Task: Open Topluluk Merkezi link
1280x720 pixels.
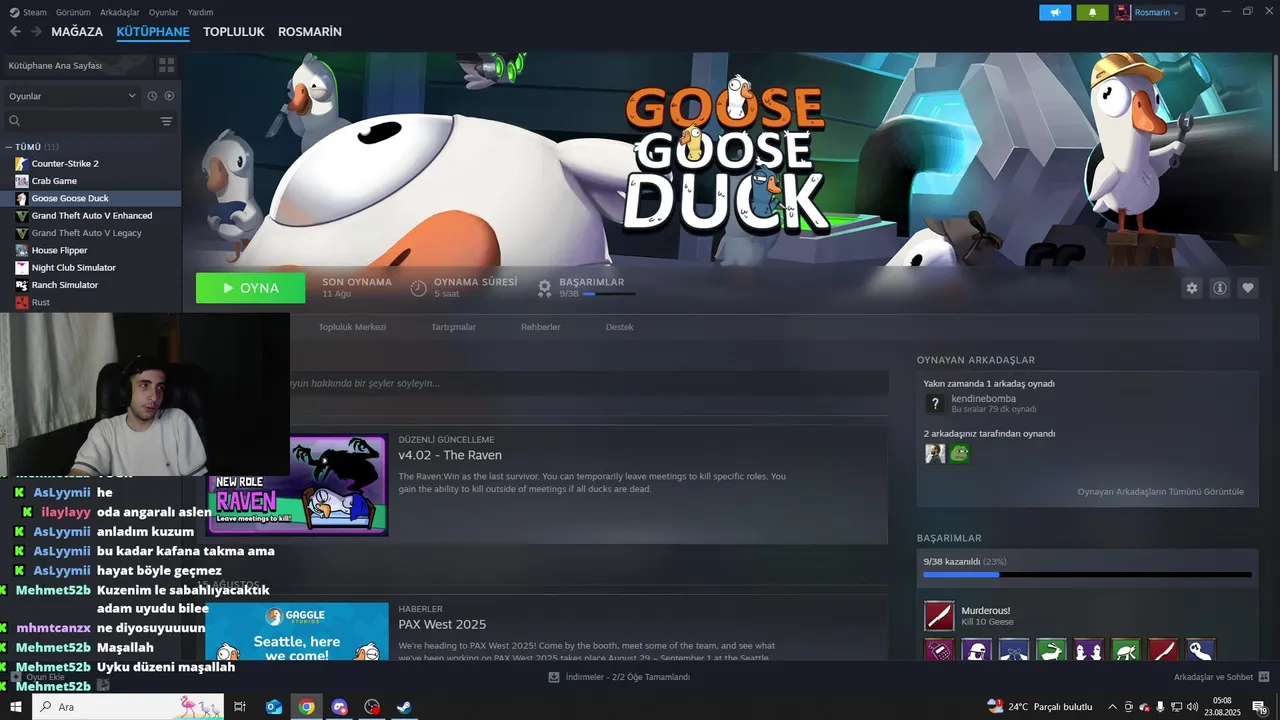Action: tap(352, 327)
